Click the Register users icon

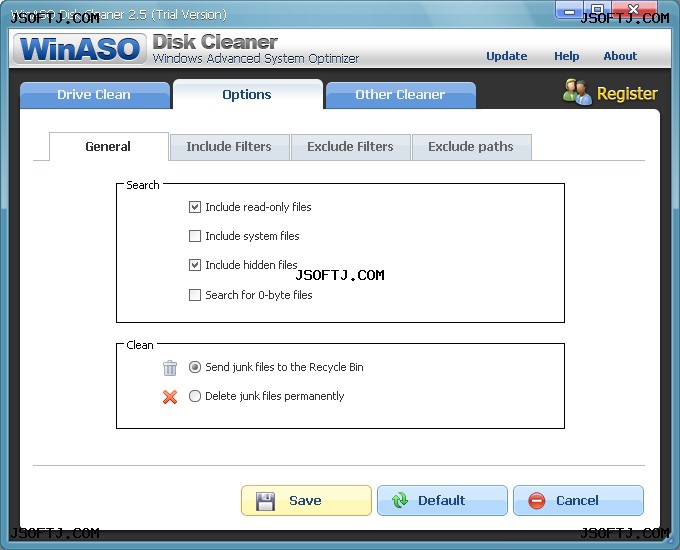pyautogui.click(x=577, y=92)
